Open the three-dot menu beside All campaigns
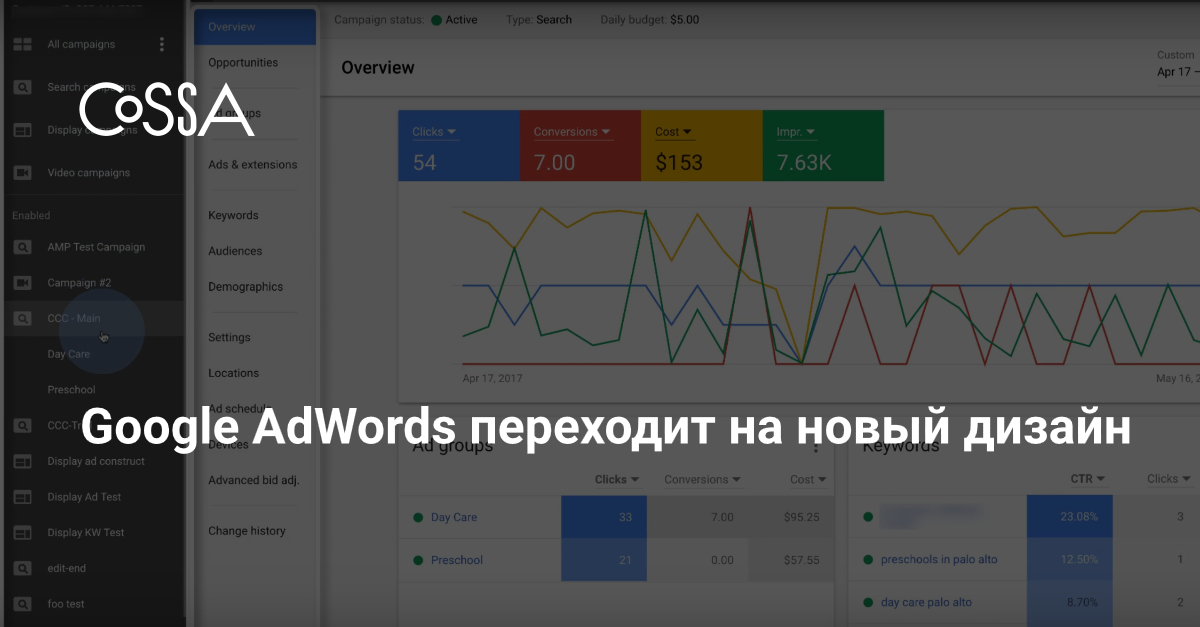 pos(162,44)
